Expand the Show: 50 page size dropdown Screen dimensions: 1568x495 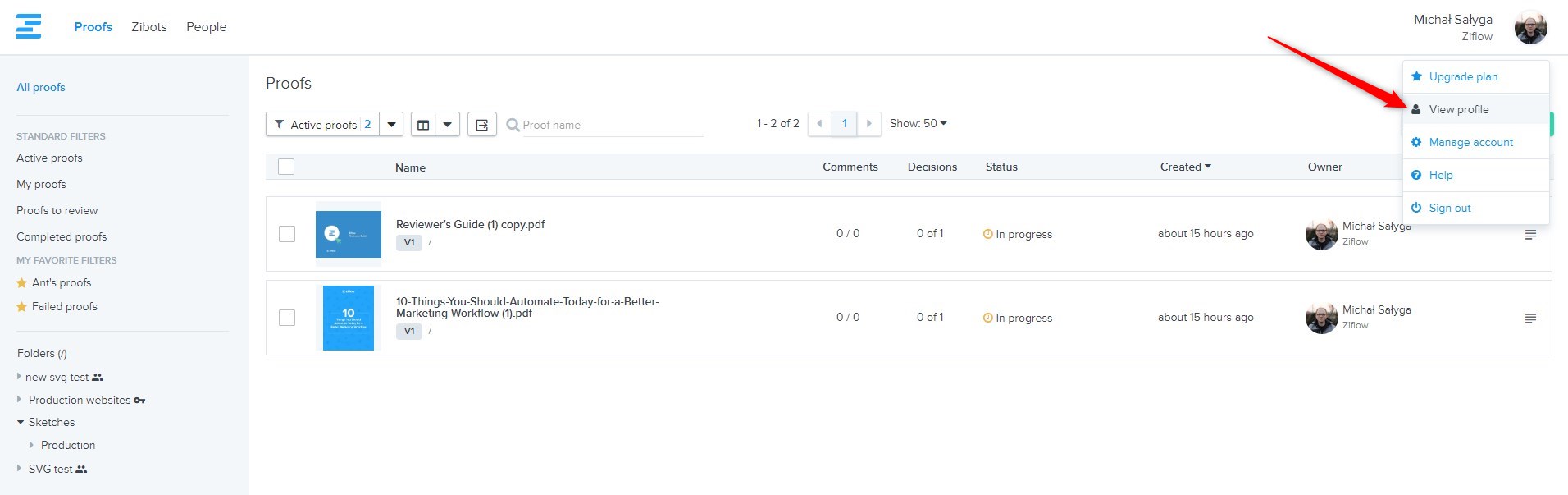click(x=918, y=124)
